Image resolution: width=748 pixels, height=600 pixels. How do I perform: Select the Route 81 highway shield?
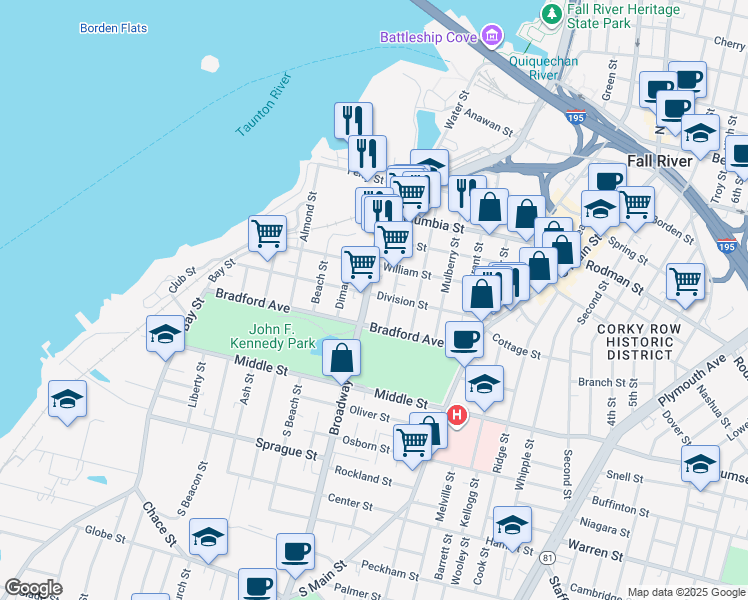(x=548, y=557)
